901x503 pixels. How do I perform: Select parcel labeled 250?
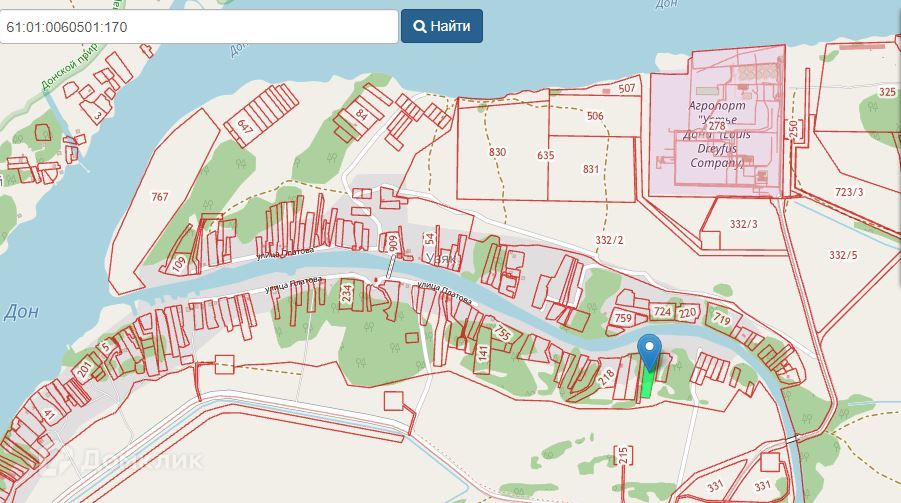point(794,128)
